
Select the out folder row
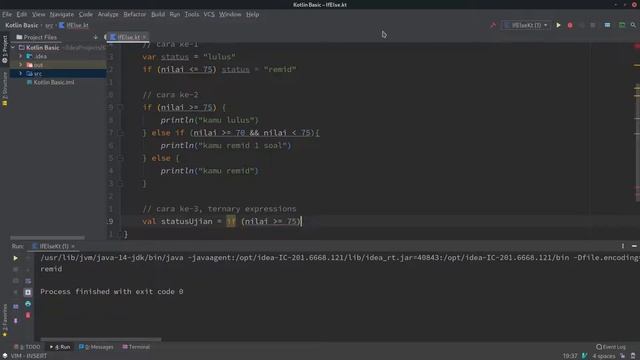pyautogui.click(x=58, y=65)
